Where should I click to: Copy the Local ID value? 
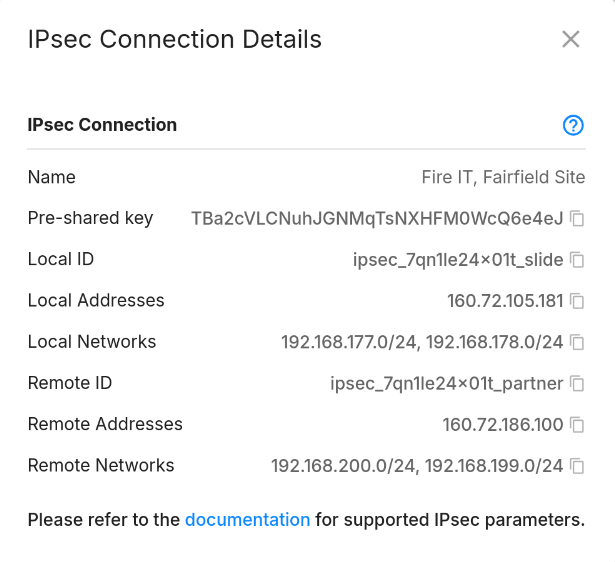[577, 260]
